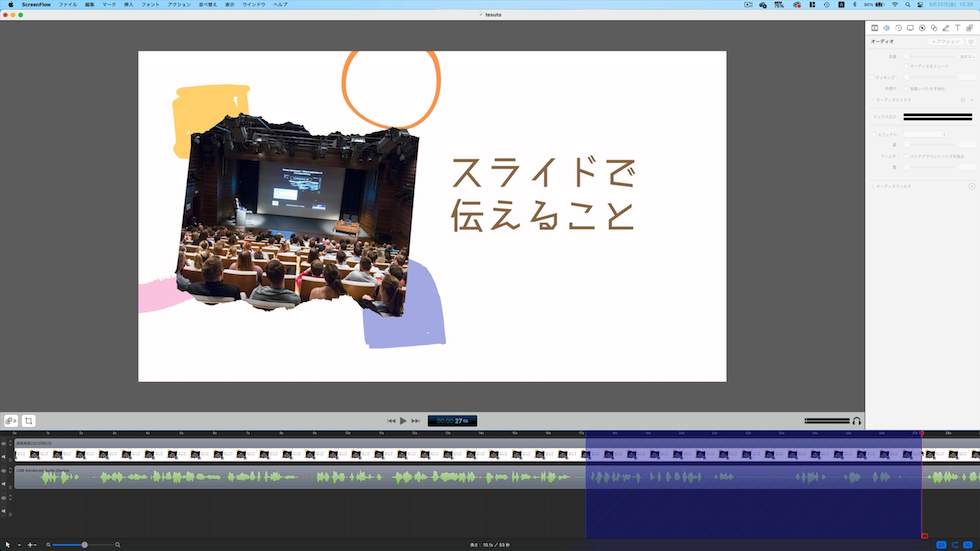Image resolution: width=980 pixels, height=551 pixels.
Task: Select the arrow pointer tool in timeline
Action: coord(8,545)
